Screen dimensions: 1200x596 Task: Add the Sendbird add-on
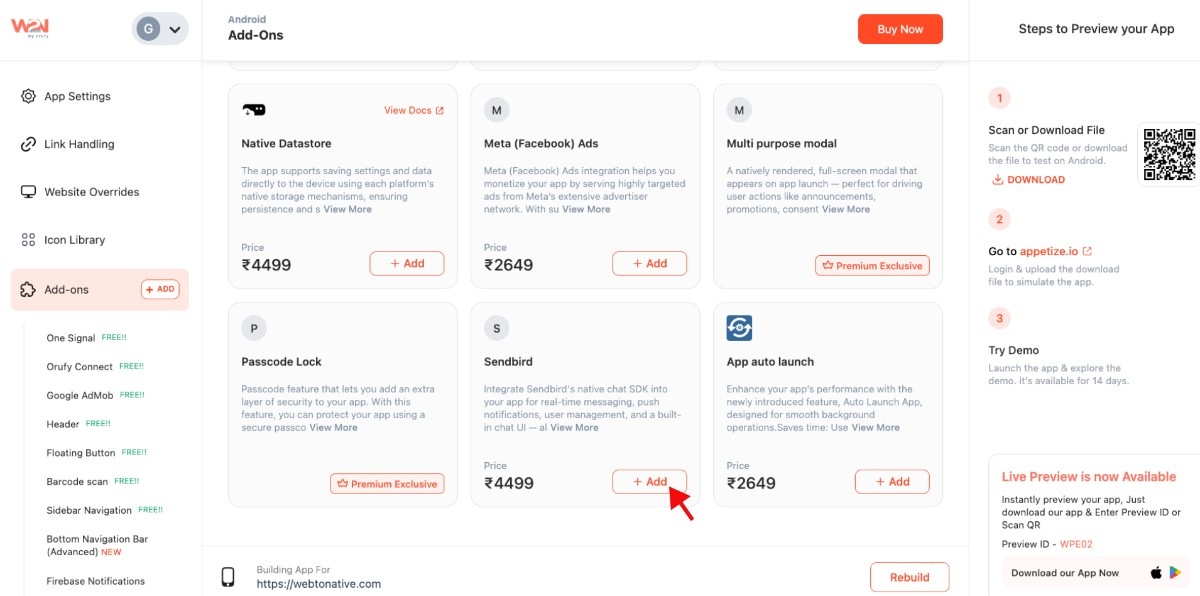point(649,482)
